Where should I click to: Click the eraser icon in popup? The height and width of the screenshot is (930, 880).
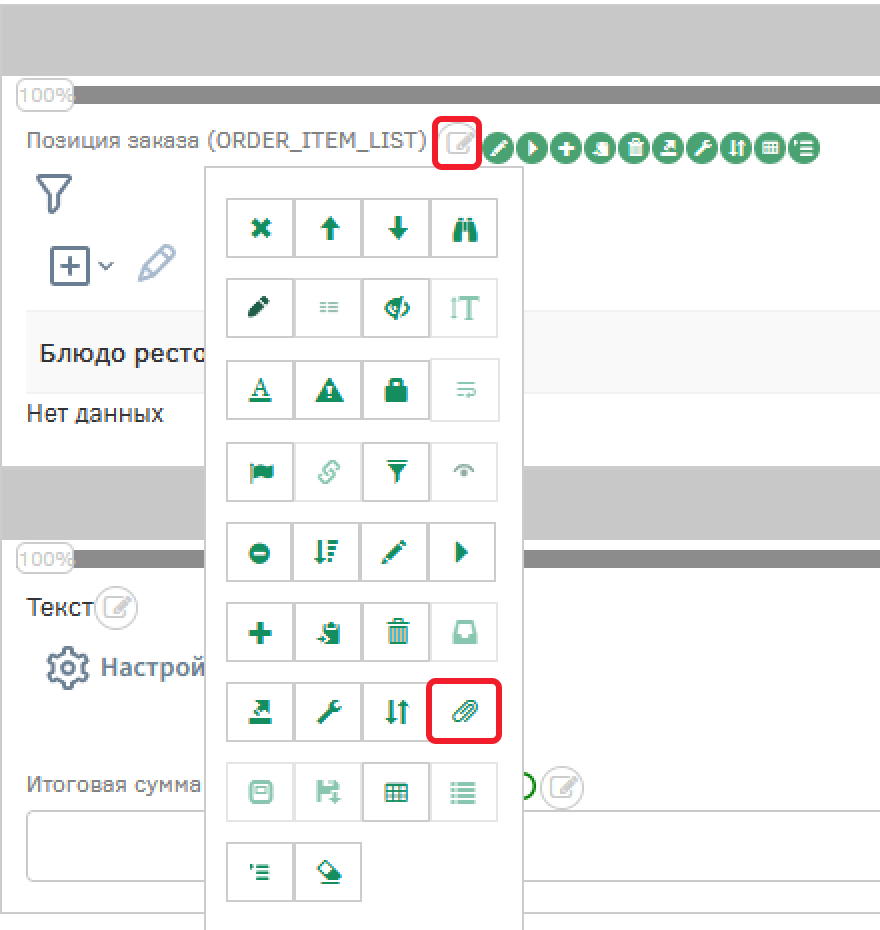coord(329,872)
